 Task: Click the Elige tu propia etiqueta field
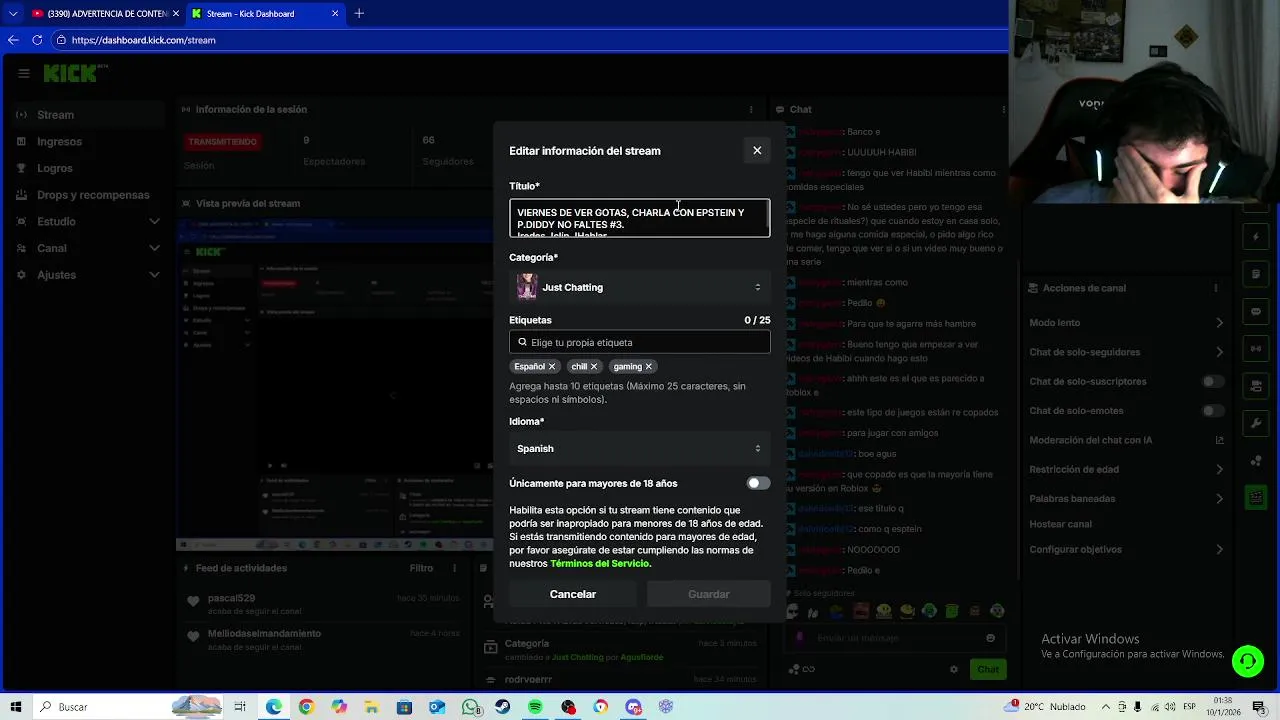coord(640,342)
